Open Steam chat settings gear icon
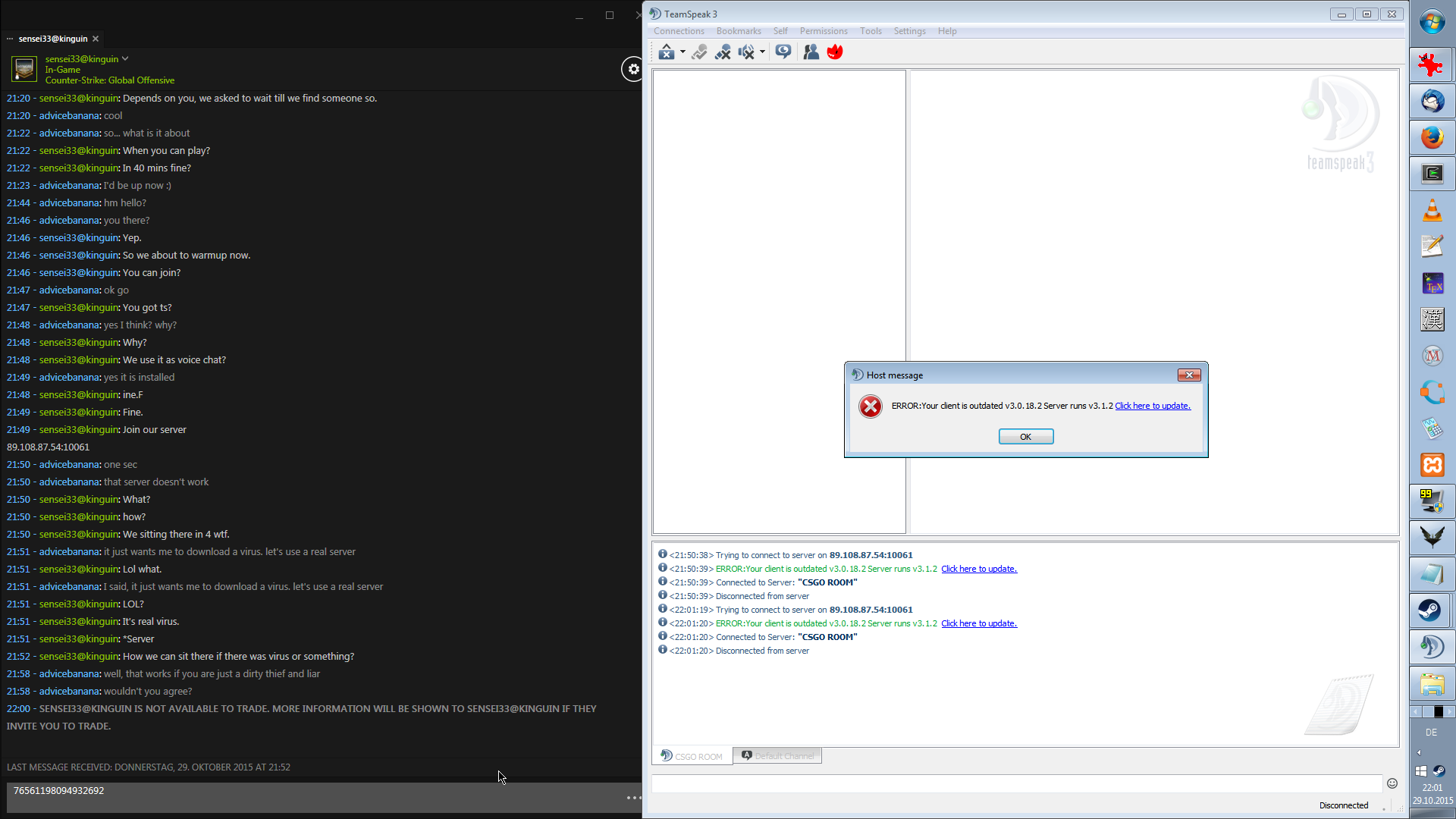 tap(633, 69)
